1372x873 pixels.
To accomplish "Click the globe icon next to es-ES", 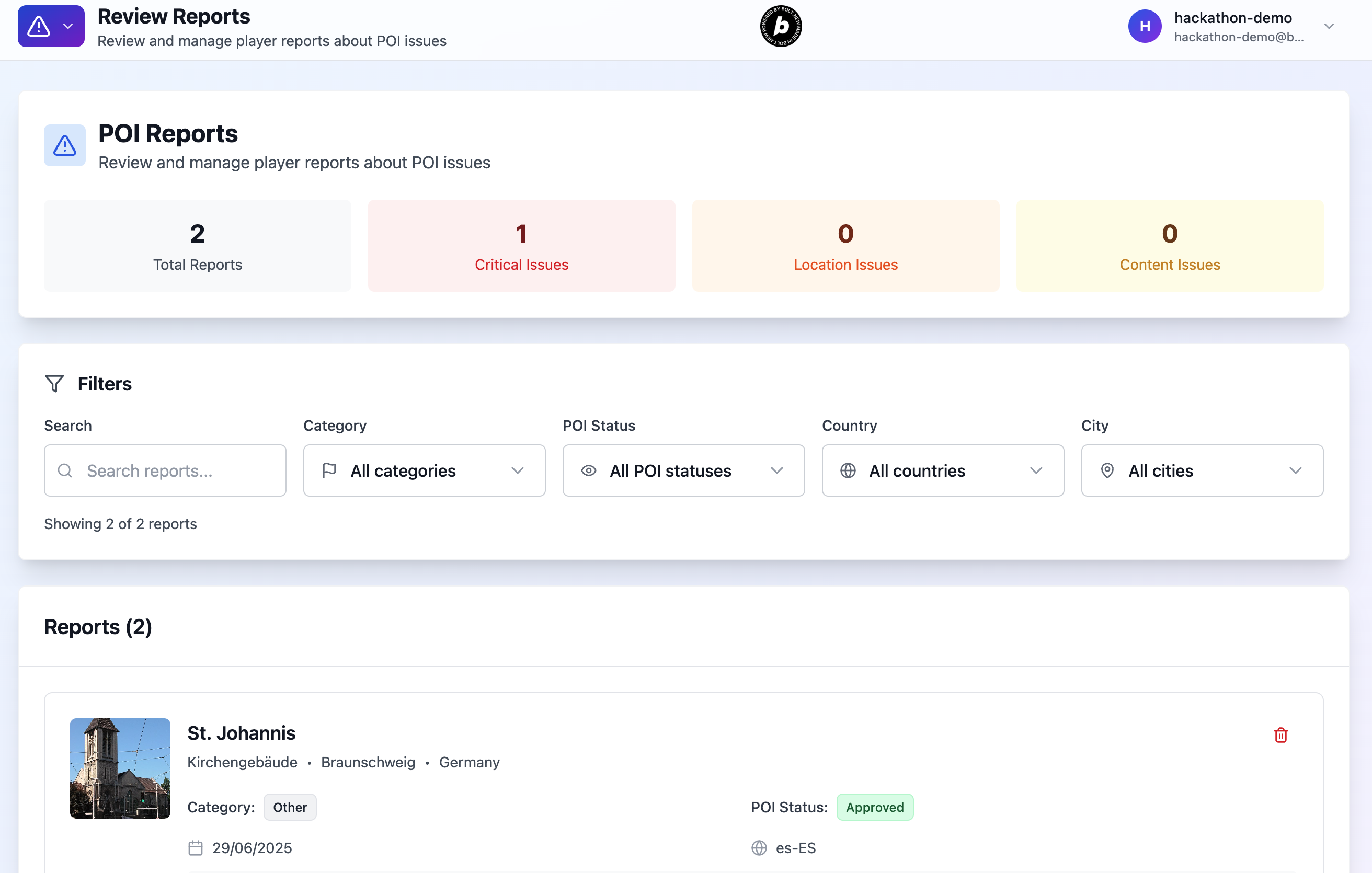I will [x=759, y=847].
